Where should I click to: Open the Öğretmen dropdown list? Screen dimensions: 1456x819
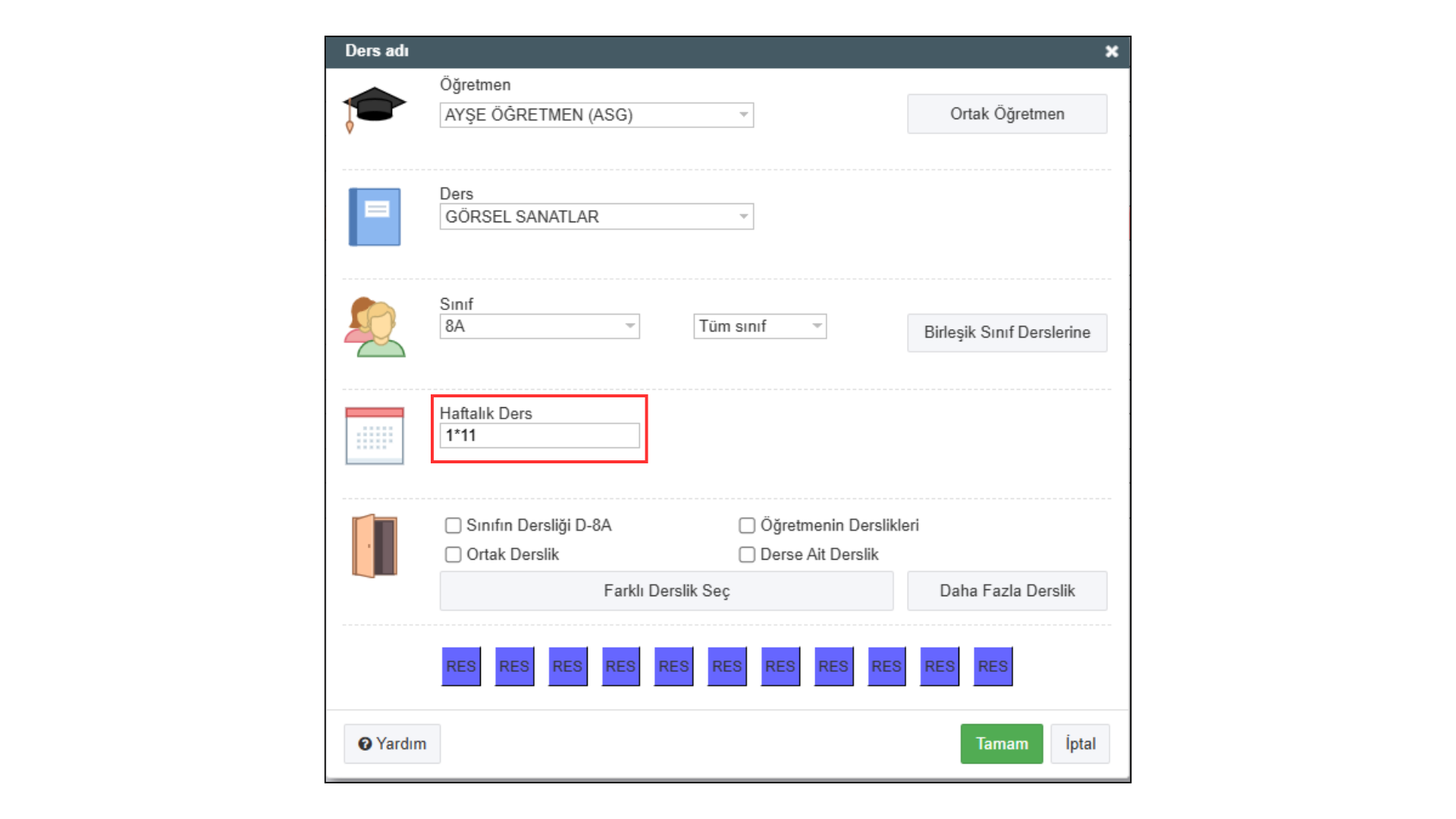click(743, 115)
